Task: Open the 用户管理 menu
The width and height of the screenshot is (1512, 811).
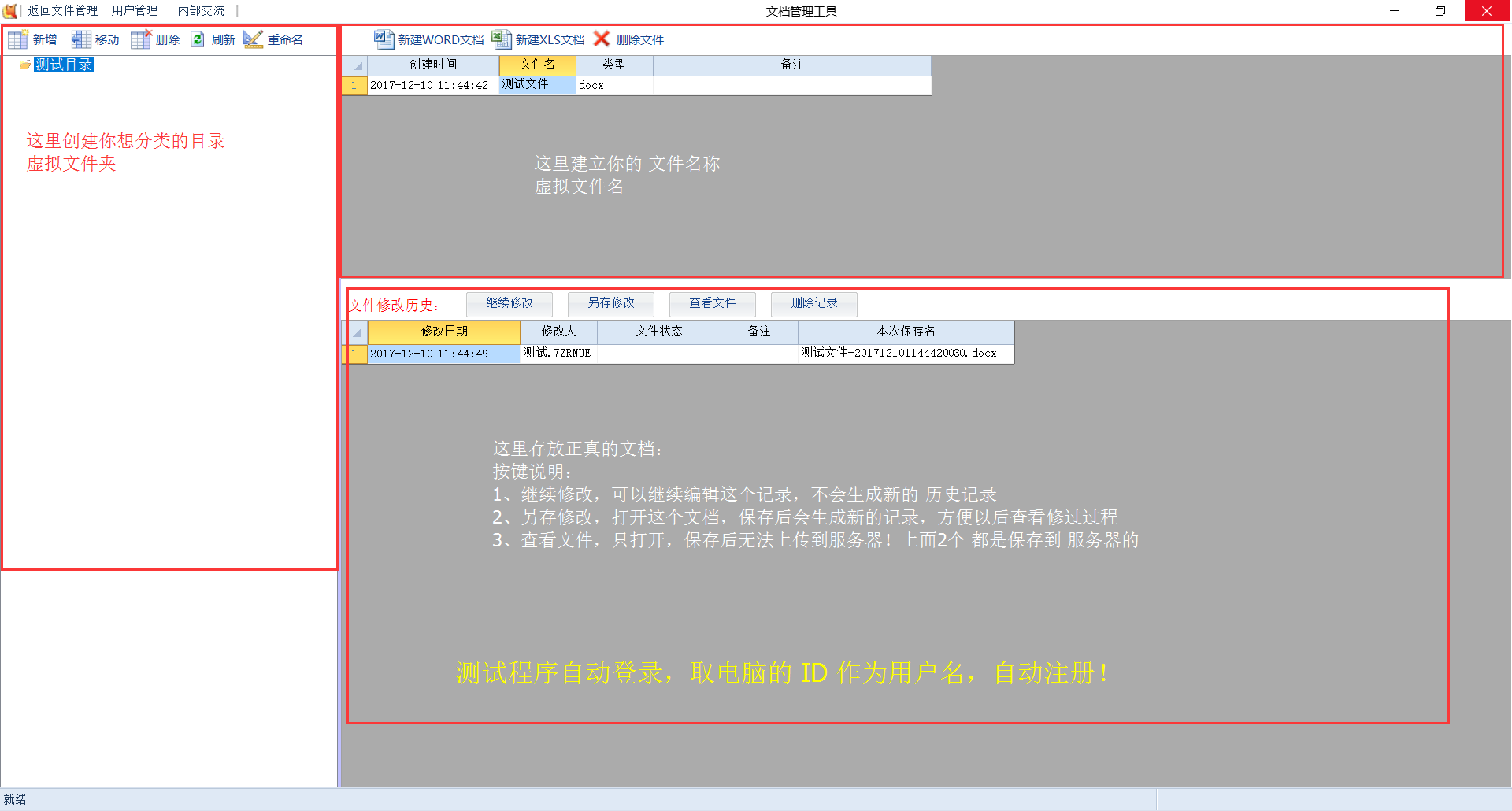Action: click(135, 10)
